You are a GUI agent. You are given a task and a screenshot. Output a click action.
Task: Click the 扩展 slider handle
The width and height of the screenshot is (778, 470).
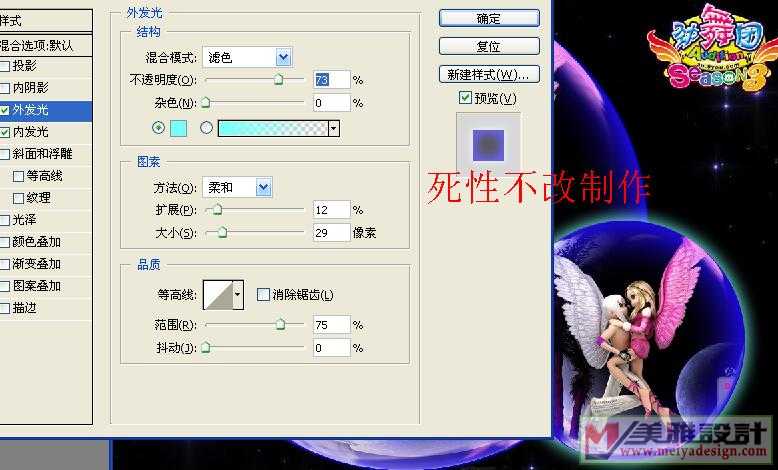pos(217,209)
